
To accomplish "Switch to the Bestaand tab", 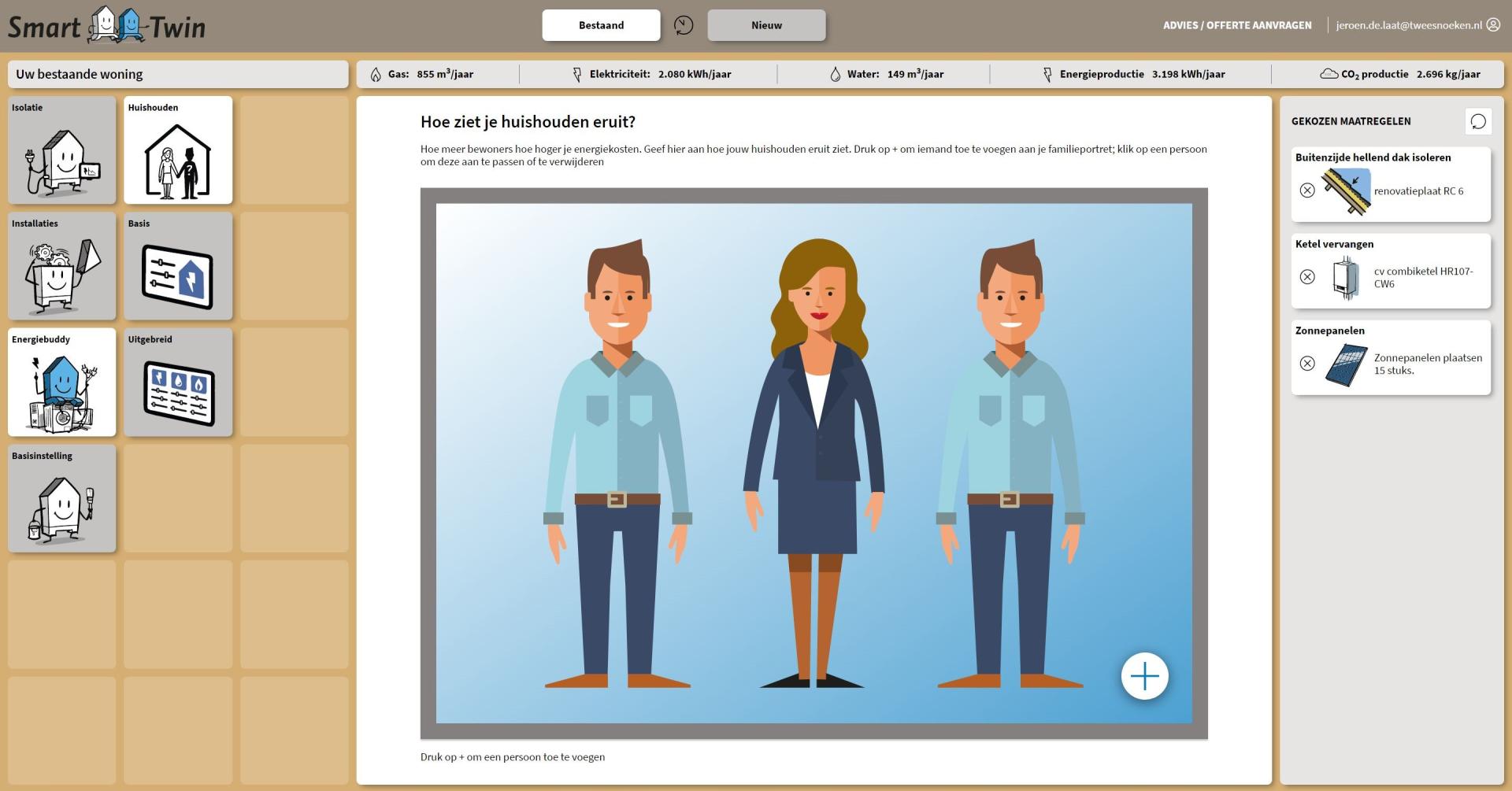I will point(601,25).
